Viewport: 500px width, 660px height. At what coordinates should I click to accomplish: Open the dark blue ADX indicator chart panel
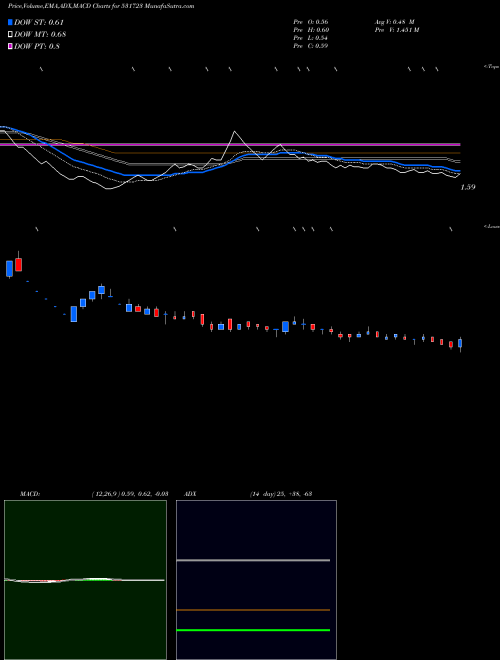click(x=256, y=580)
